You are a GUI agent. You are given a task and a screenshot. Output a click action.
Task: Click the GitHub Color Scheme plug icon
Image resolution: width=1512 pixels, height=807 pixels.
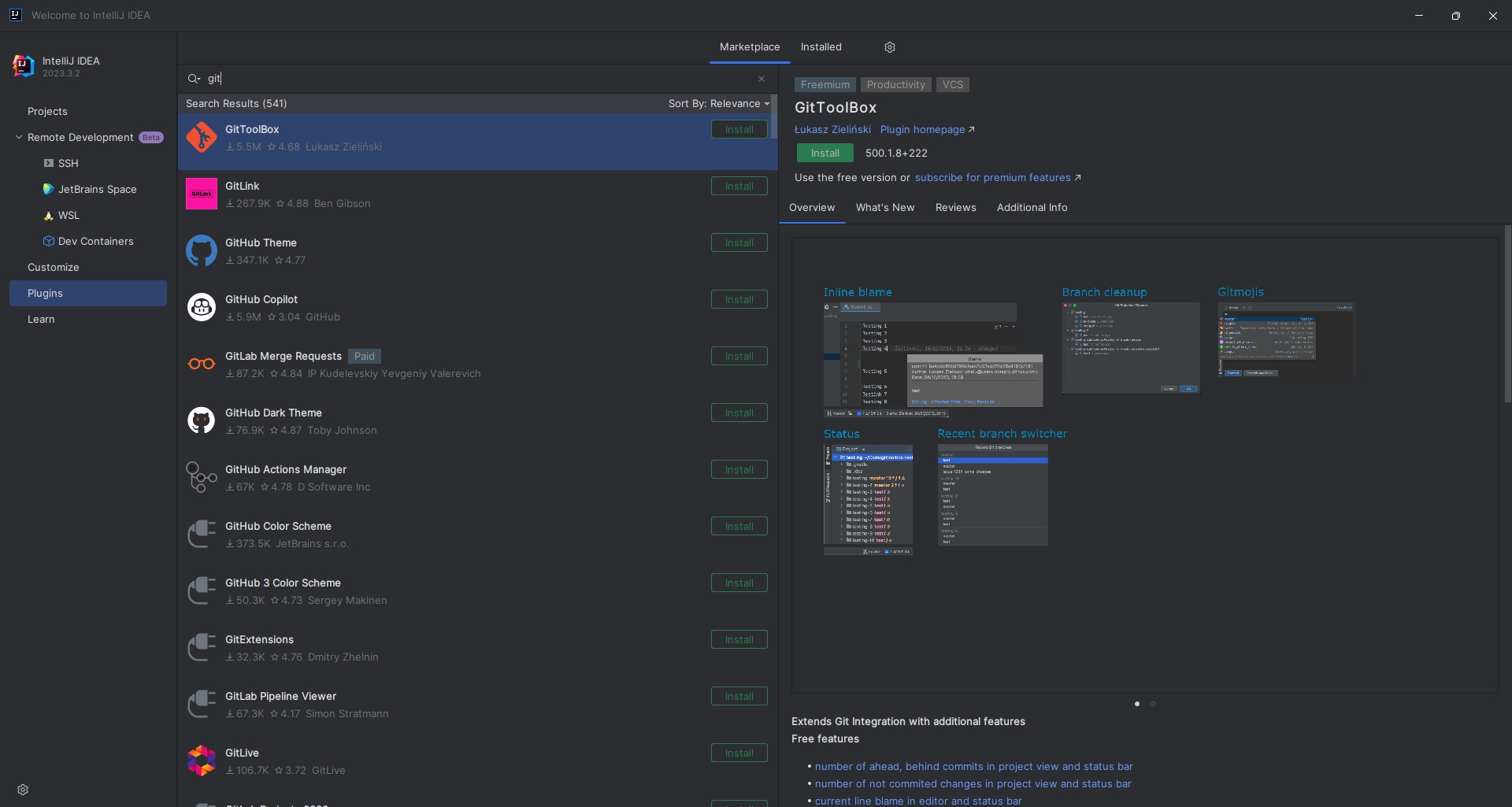pyautogui.click(x=202, y=534)
